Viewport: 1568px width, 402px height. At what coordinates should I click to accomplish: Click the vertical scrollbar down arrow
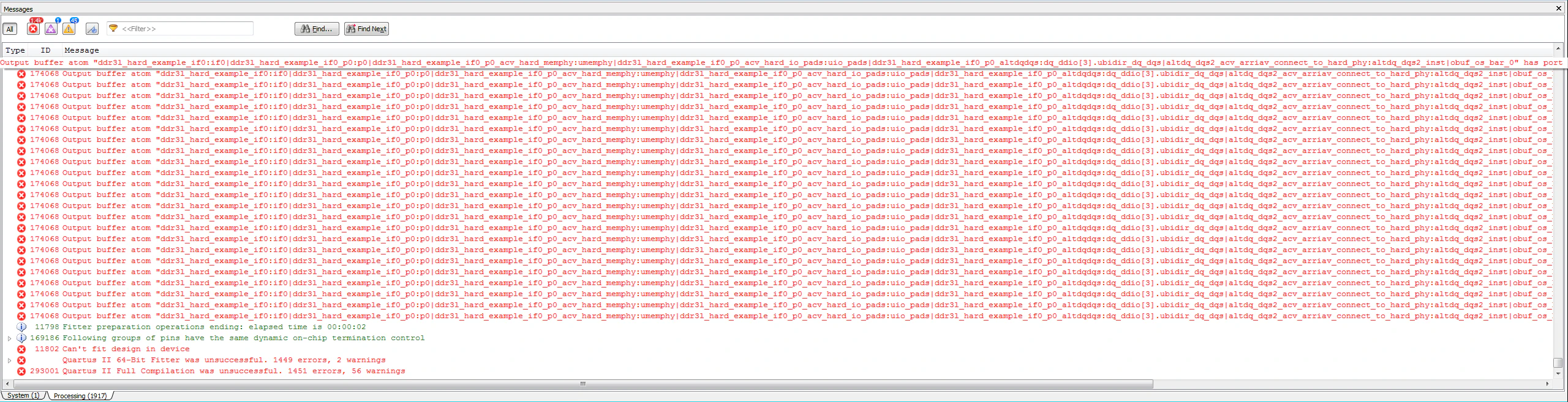pyautogui.click(x=1558, y=373)
